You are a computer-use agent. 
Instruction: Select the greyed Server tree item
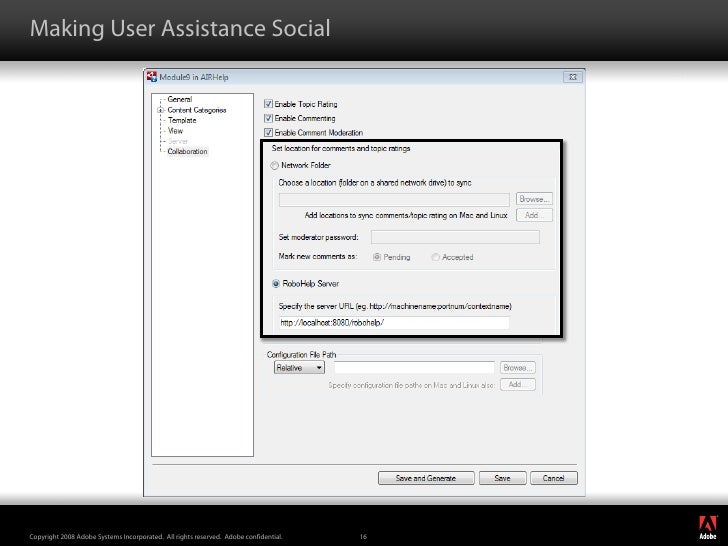pyautogui.click(x=178, y=141)
